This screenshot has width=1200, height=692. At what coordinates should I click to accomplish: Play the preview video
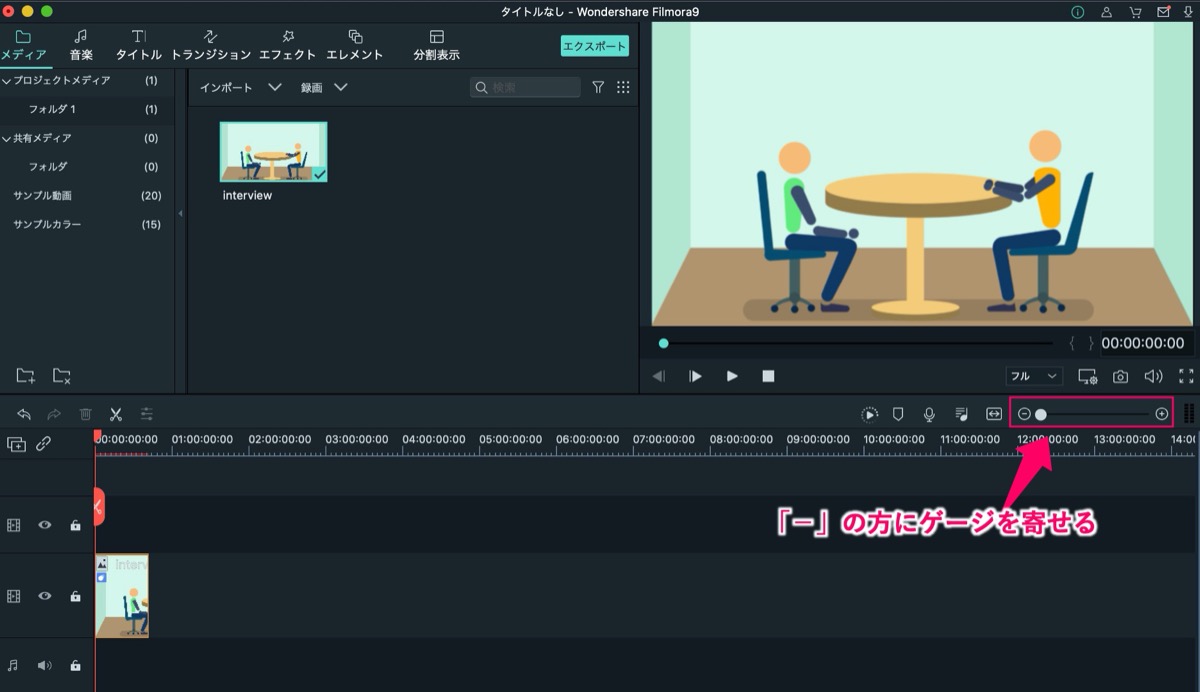(x=732, y=376)
